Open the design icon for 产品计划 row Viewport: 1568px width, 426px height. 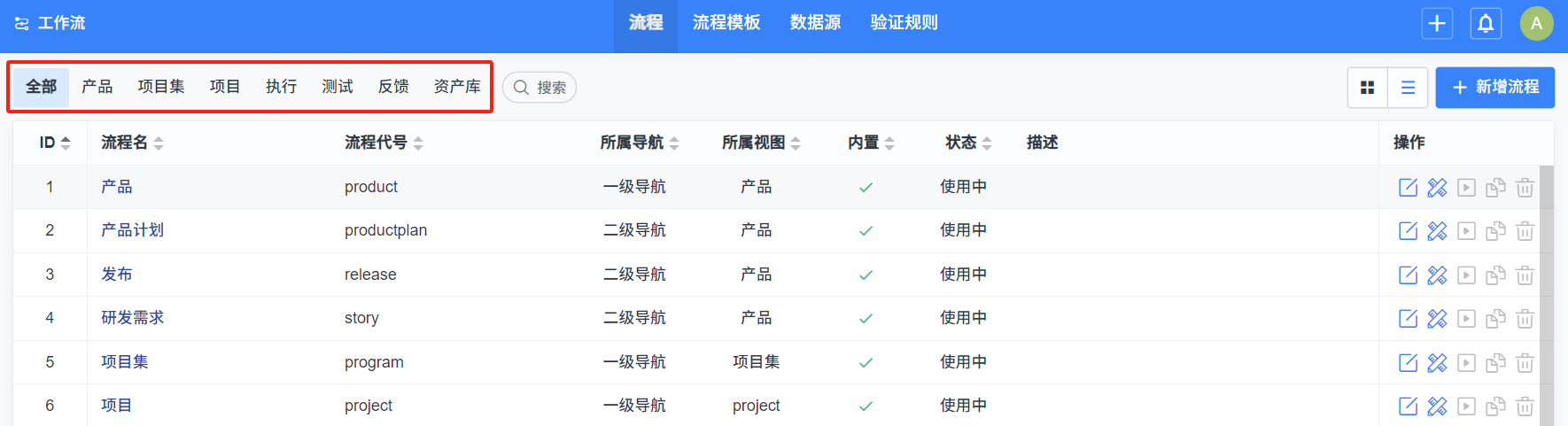[1437, 231]
